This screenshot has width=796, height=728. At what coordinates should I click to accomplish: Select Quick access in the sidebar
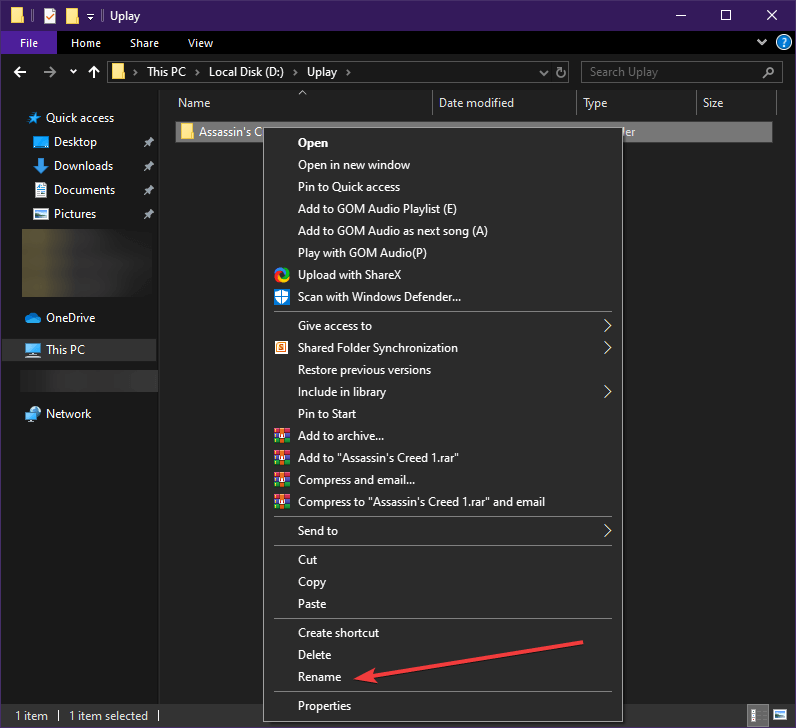click(x=80, y=118)
